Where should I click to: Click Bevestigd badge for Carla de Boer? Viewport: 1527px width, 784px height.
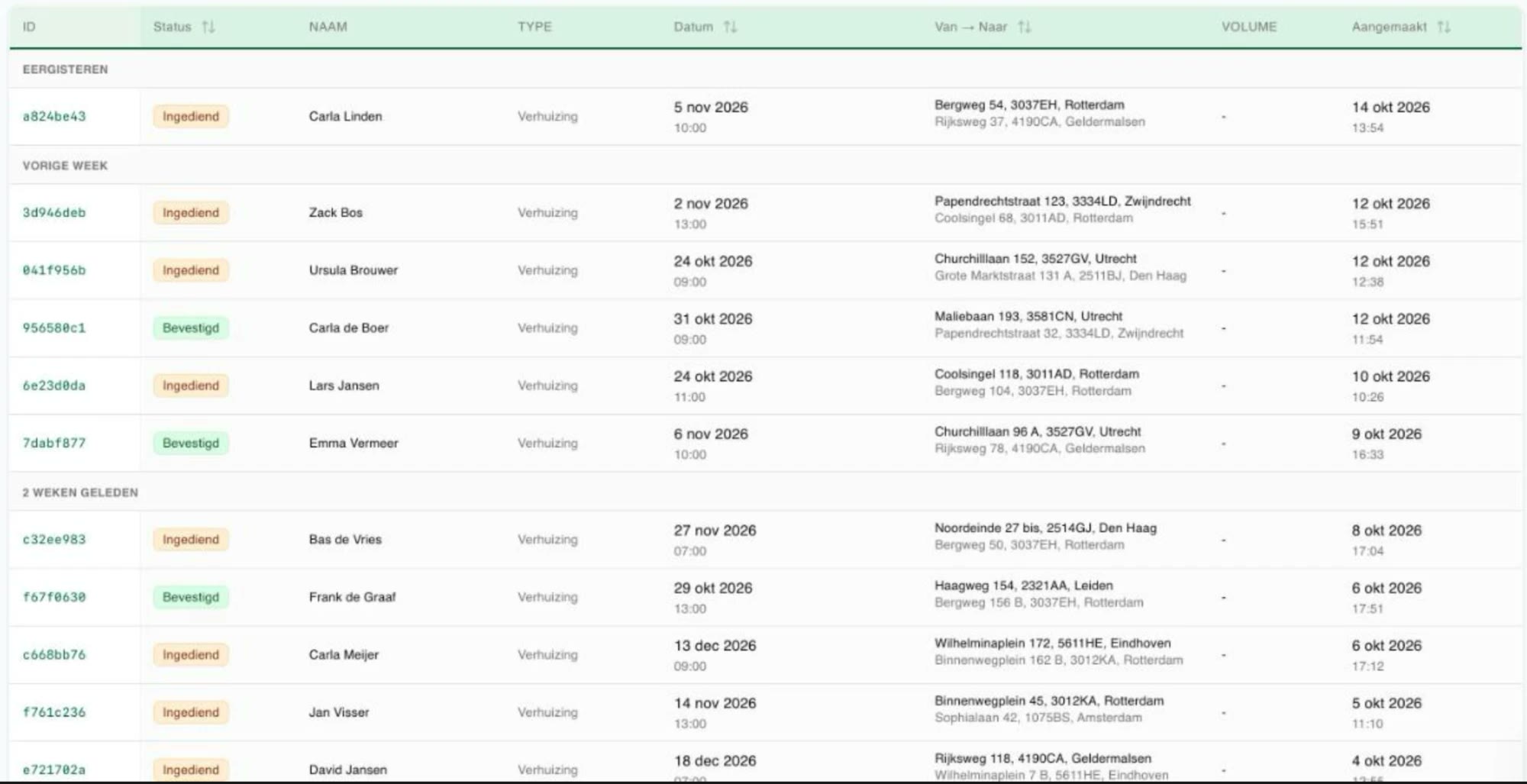191,328
